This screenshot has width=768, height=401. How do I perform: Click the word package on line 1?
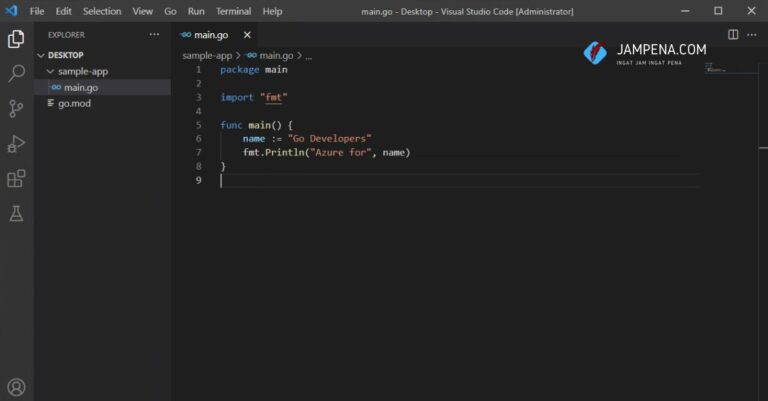coord(240,70)
